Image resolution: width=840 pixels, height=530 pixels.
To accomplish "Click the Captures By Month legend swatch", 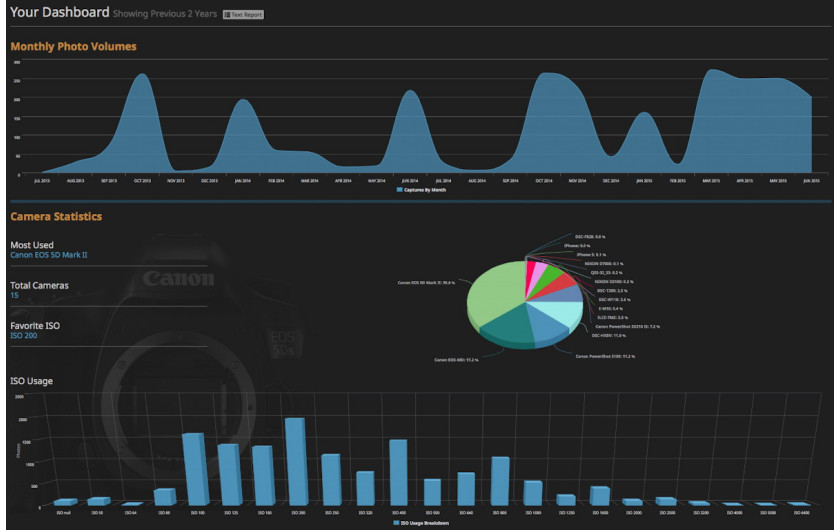I will tap(399, 190).
